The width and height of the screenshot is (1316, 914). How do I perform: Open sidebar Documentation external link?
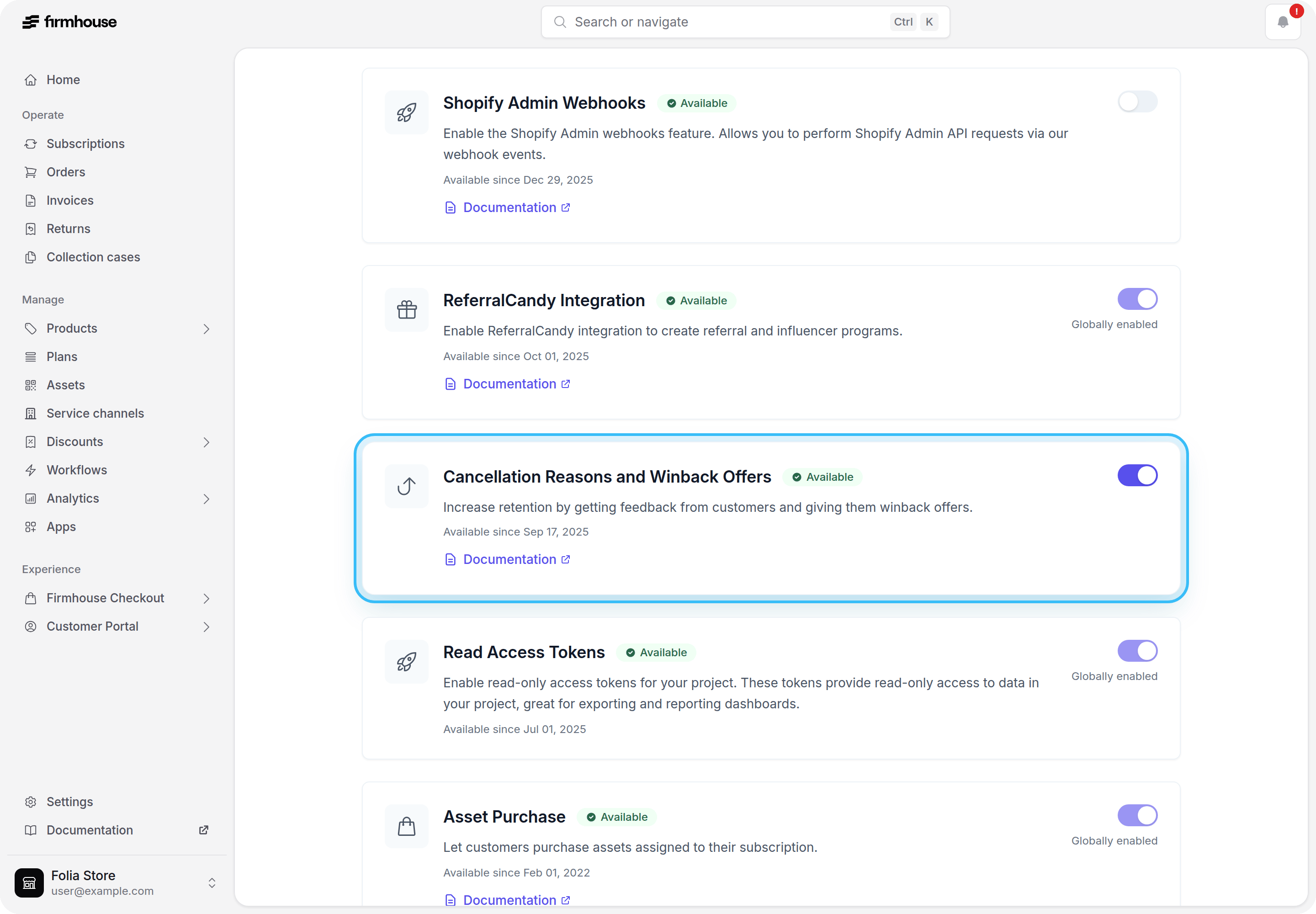pos(203,830)
